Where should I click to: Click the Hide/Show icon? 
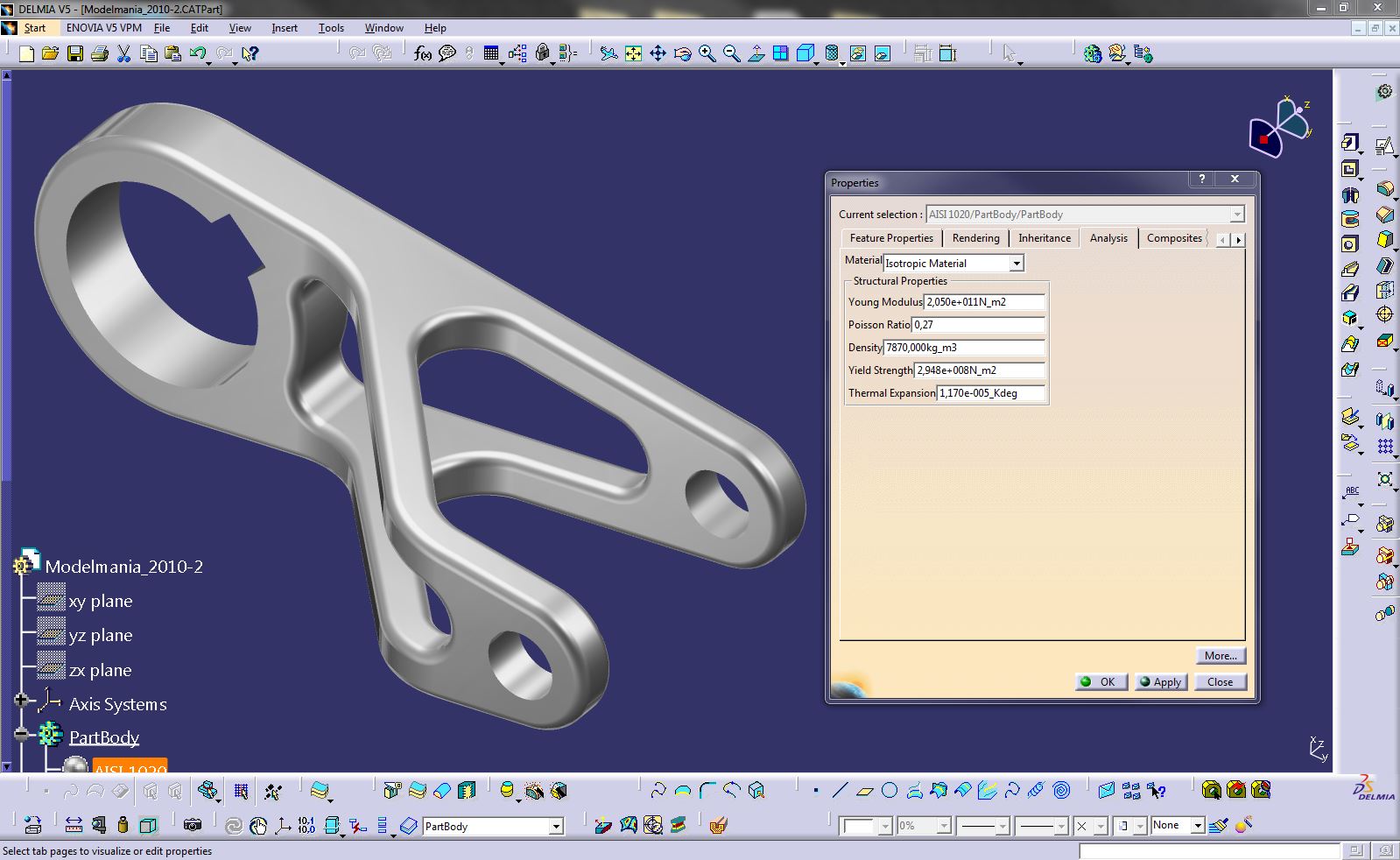coord(858,54)
